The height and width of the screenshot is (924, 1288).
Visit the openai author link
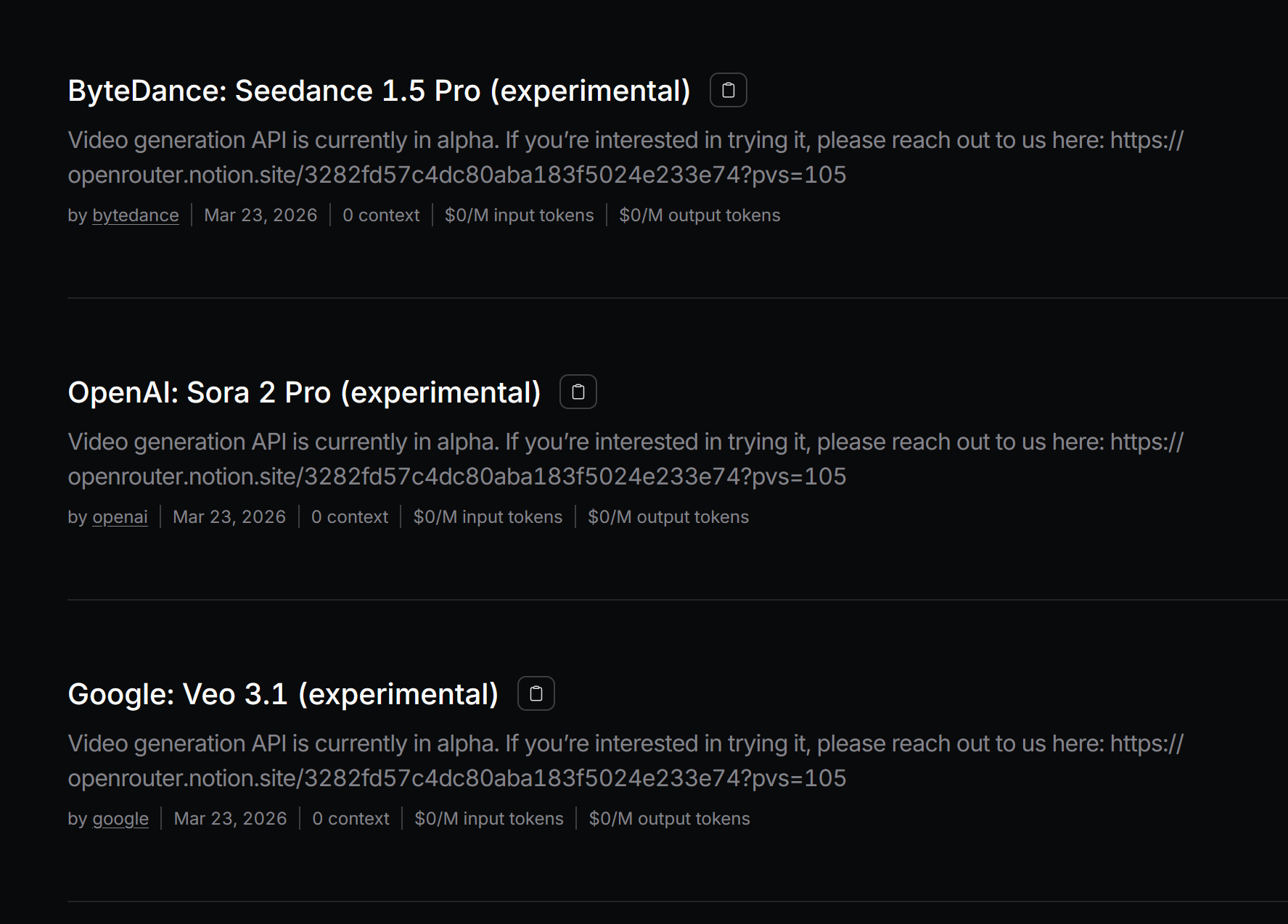point(120,517)
